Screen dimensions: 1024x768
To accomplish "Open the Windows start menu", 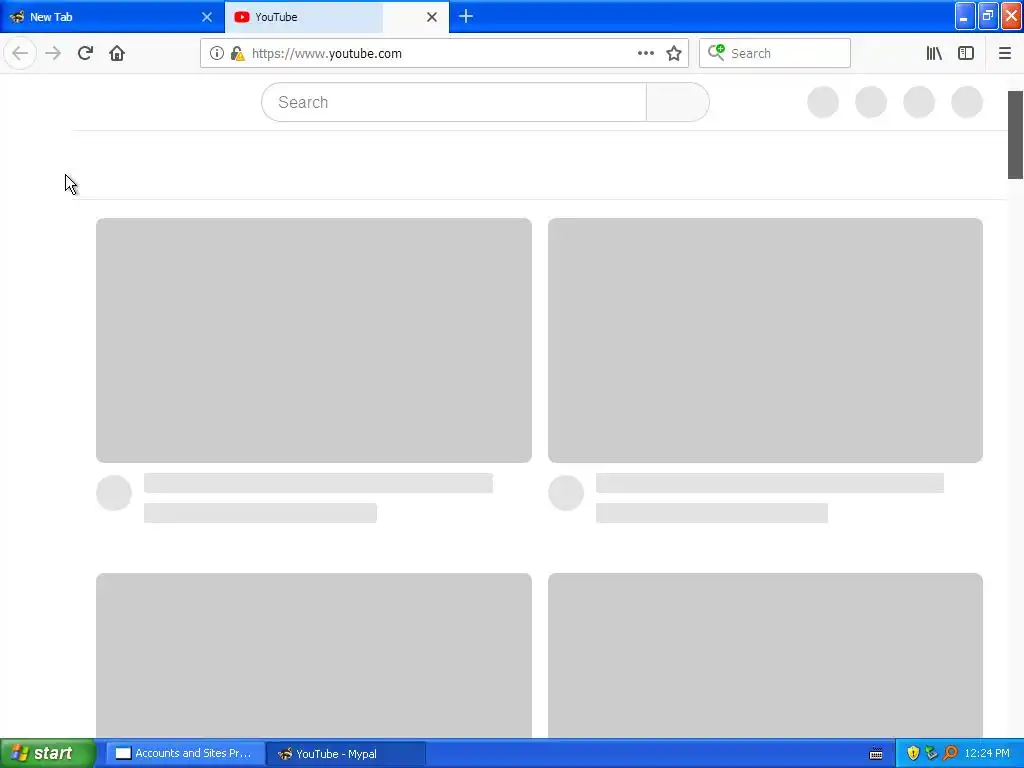I will (48, 753).
